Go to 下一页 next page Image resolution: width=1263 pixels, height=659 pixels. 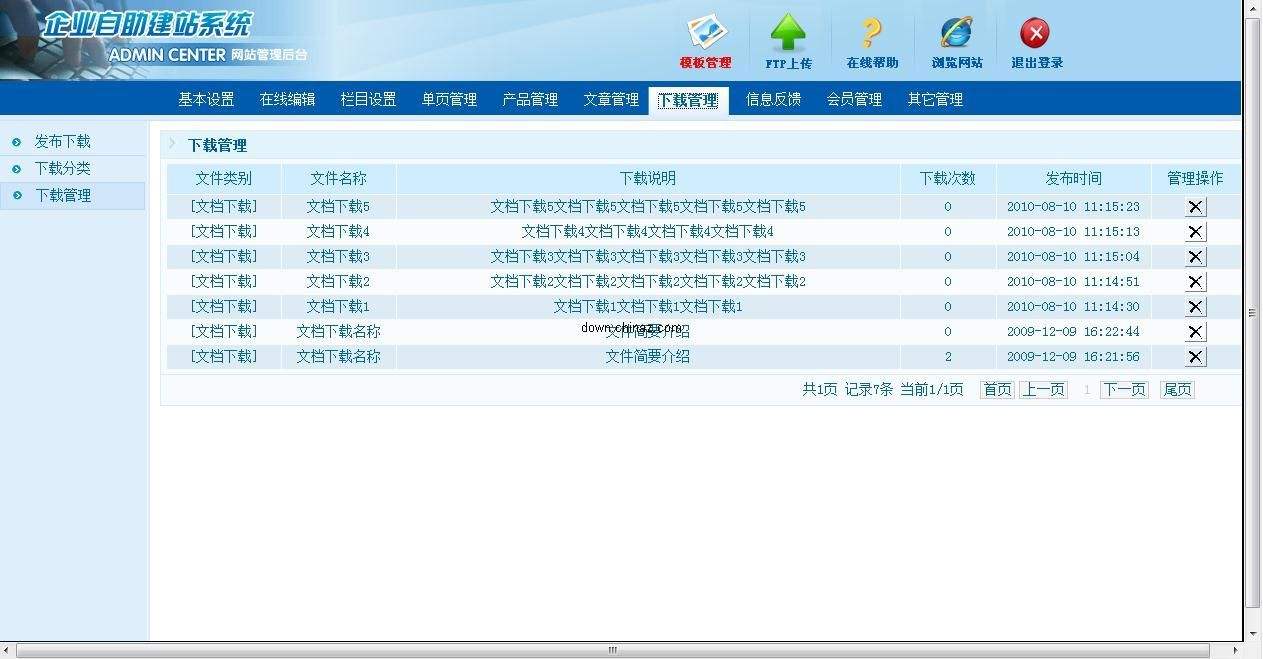click(1124, 390)
